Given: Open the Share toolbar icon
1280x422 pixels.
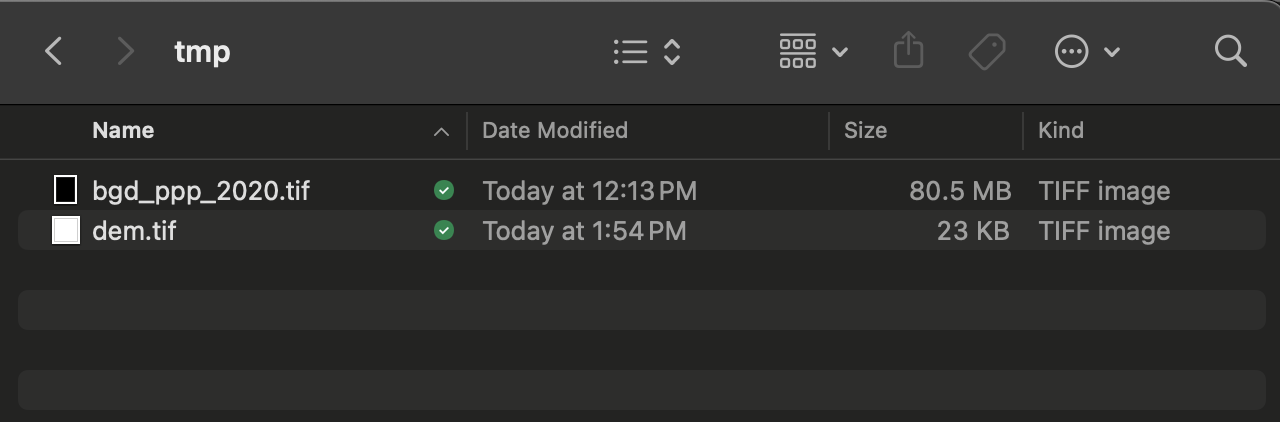Looking at the screenshot, I should coord(908,51).
